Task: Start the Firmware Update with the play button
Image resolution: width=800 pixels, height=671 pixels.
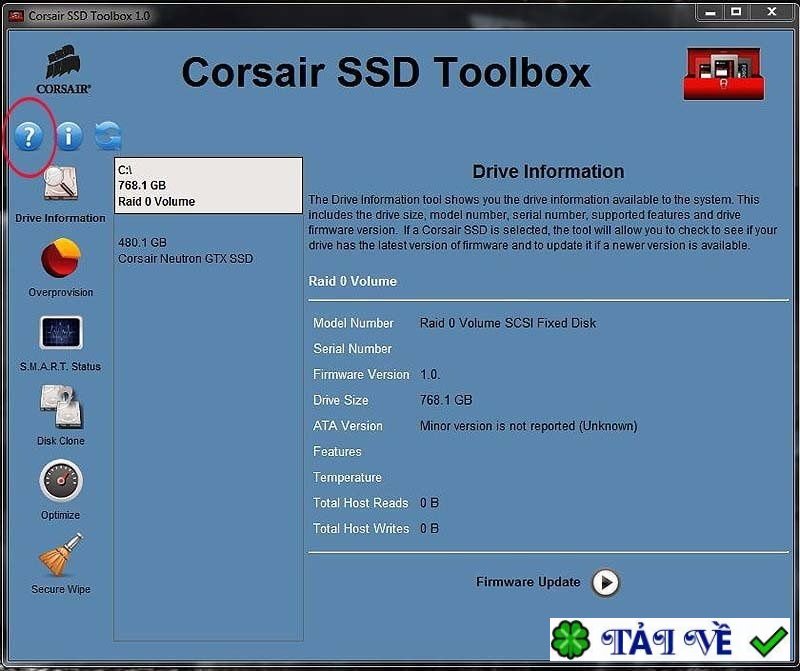Action: click(606, 583)
